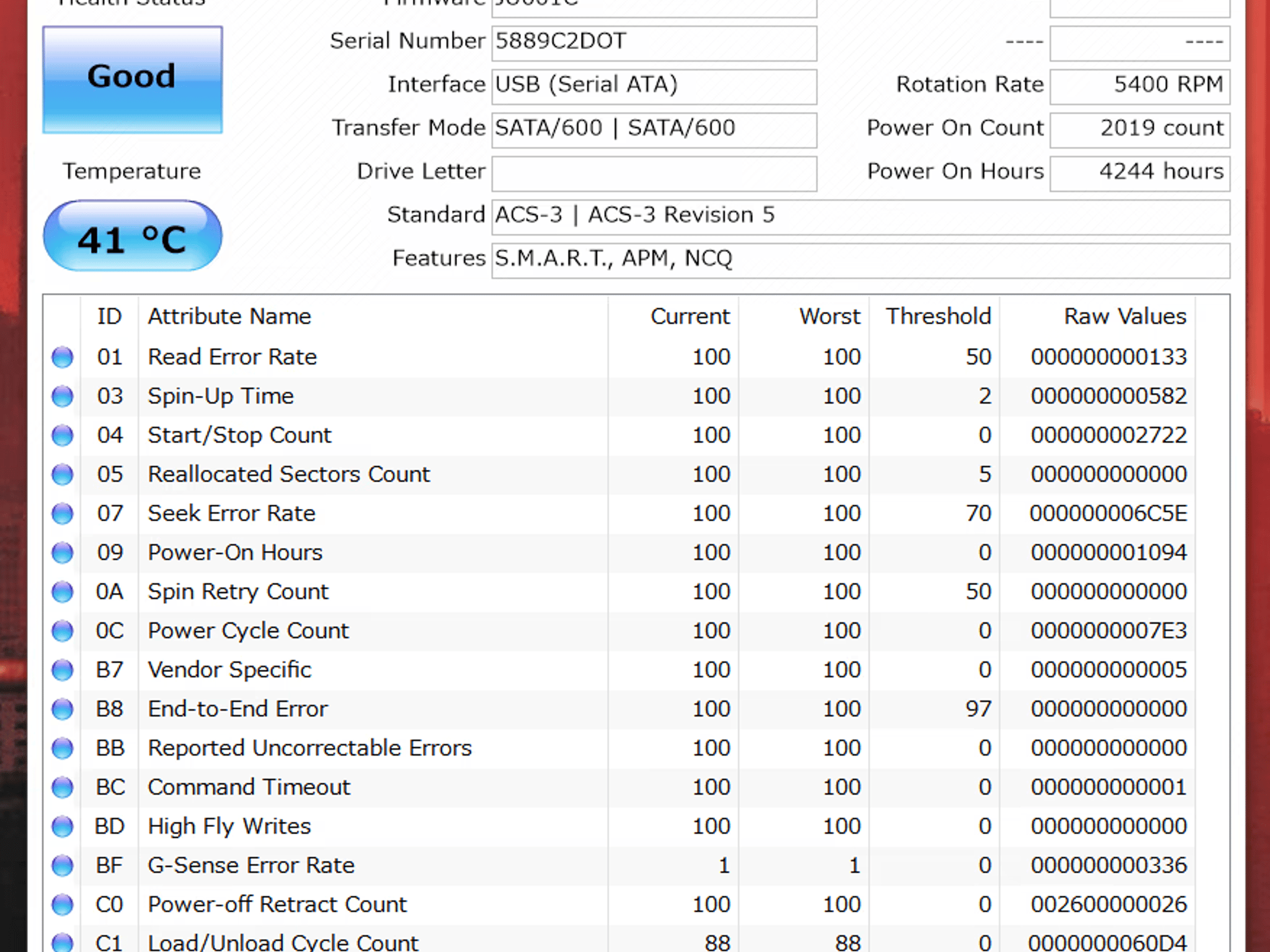Screen dimensions: 1270x952
Task: Click status orb for Spin-Up Time row
Action: [x=62, y=396]
